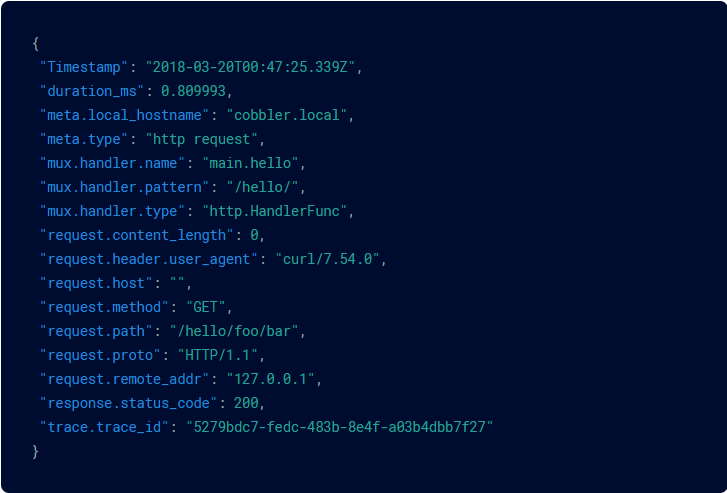727x493 pixels.
Task: Click the response status code 200
Action: (x=246, y=403)
